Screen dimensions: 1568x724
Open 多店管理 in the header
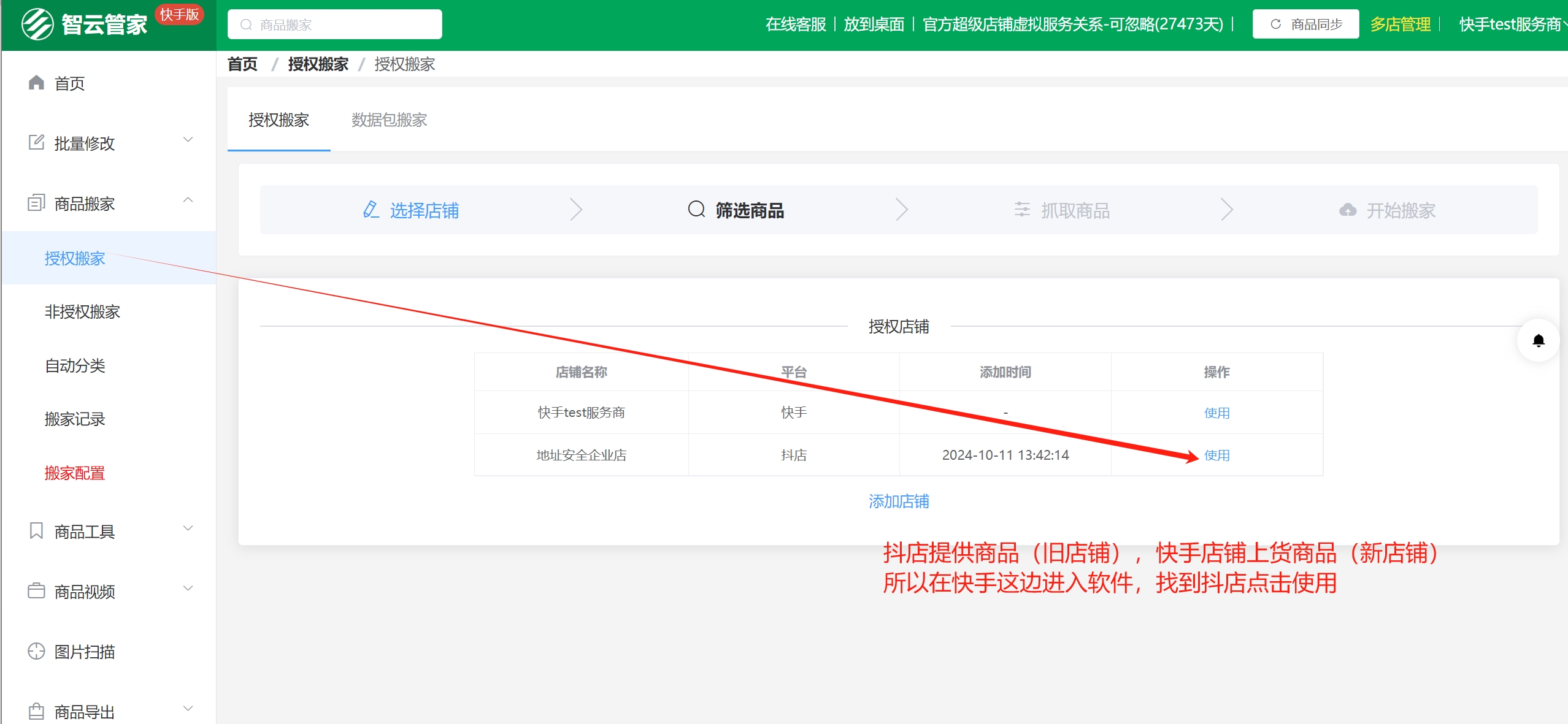click(1400, 25)
